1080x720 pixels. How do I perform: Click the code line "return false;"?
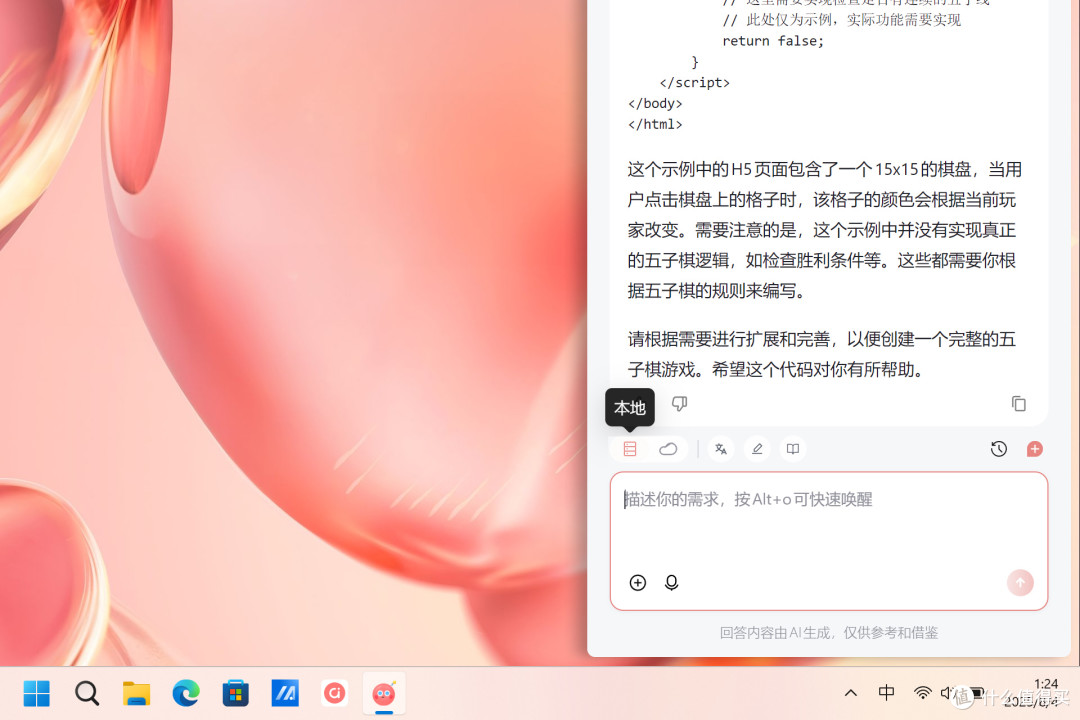click(773, 41)
